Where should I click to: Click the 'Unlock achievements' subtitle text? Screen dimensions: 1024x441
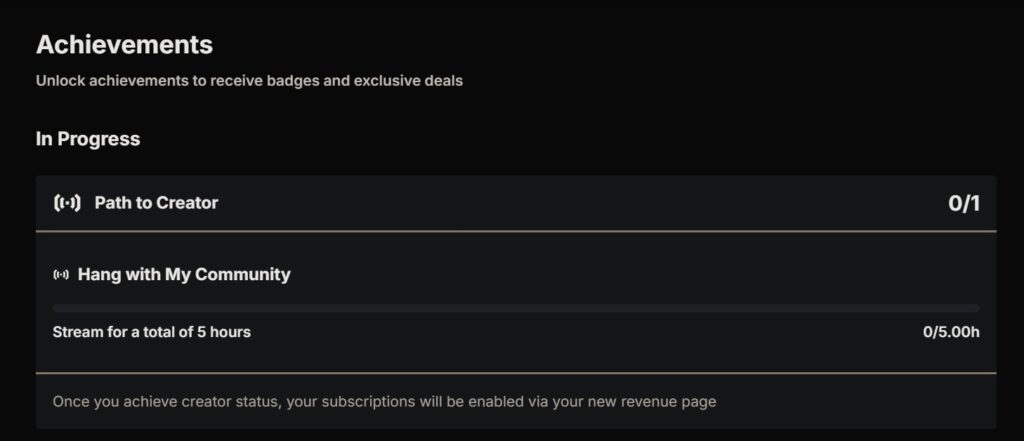[249, 81]
